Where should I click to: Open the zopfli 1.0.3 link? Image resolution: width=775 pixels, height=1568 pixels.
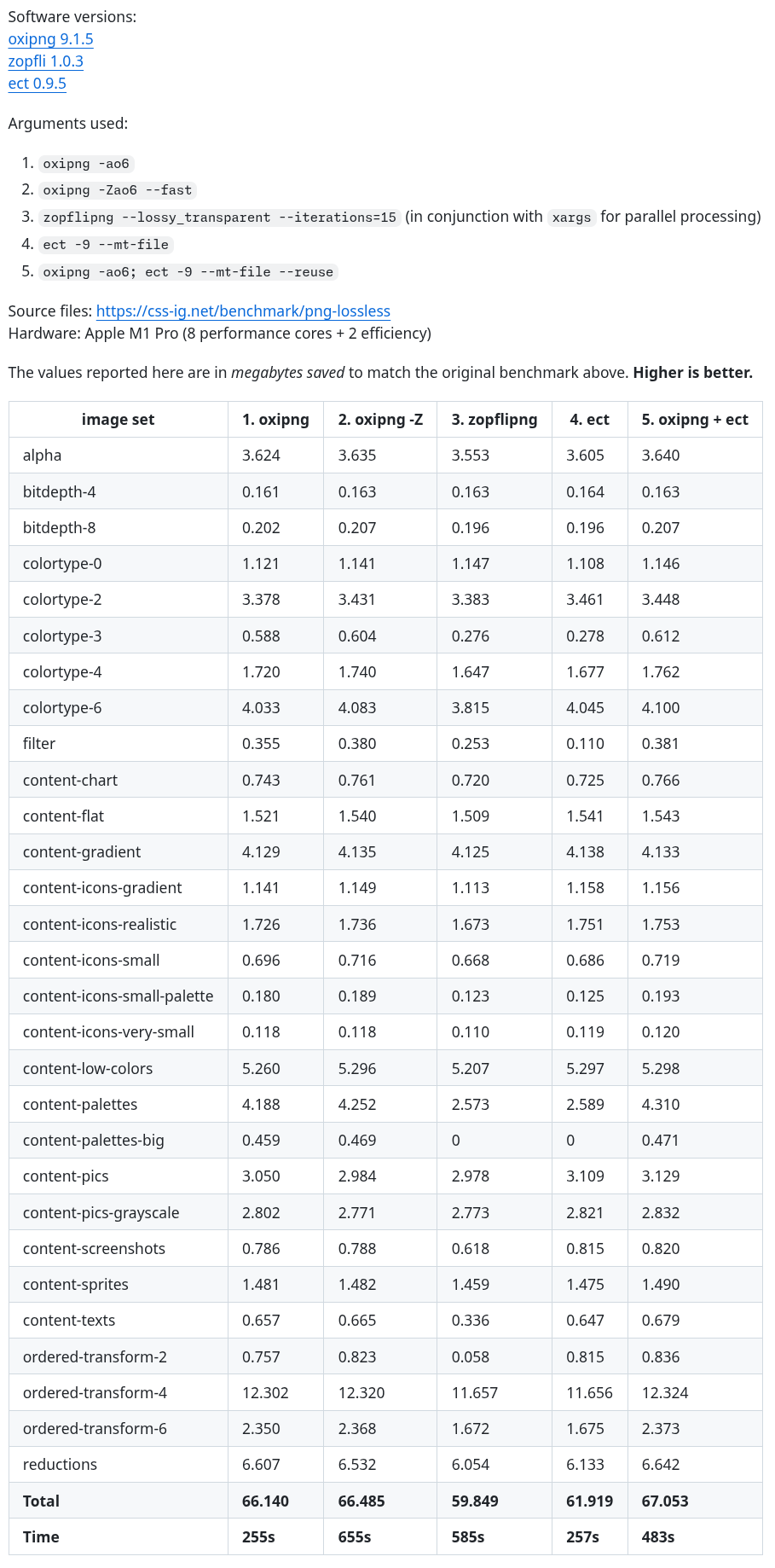click(x=45, y=61)
